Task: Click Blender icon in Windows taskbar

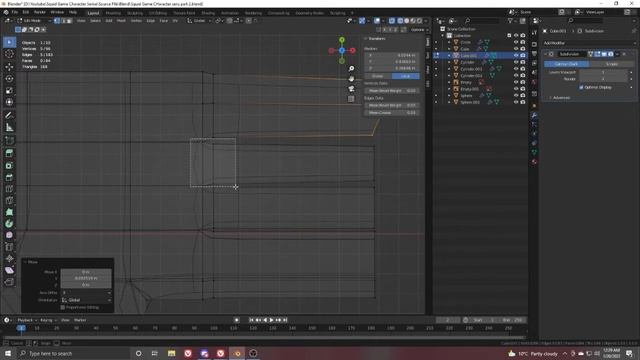Action: coord(237,353)
